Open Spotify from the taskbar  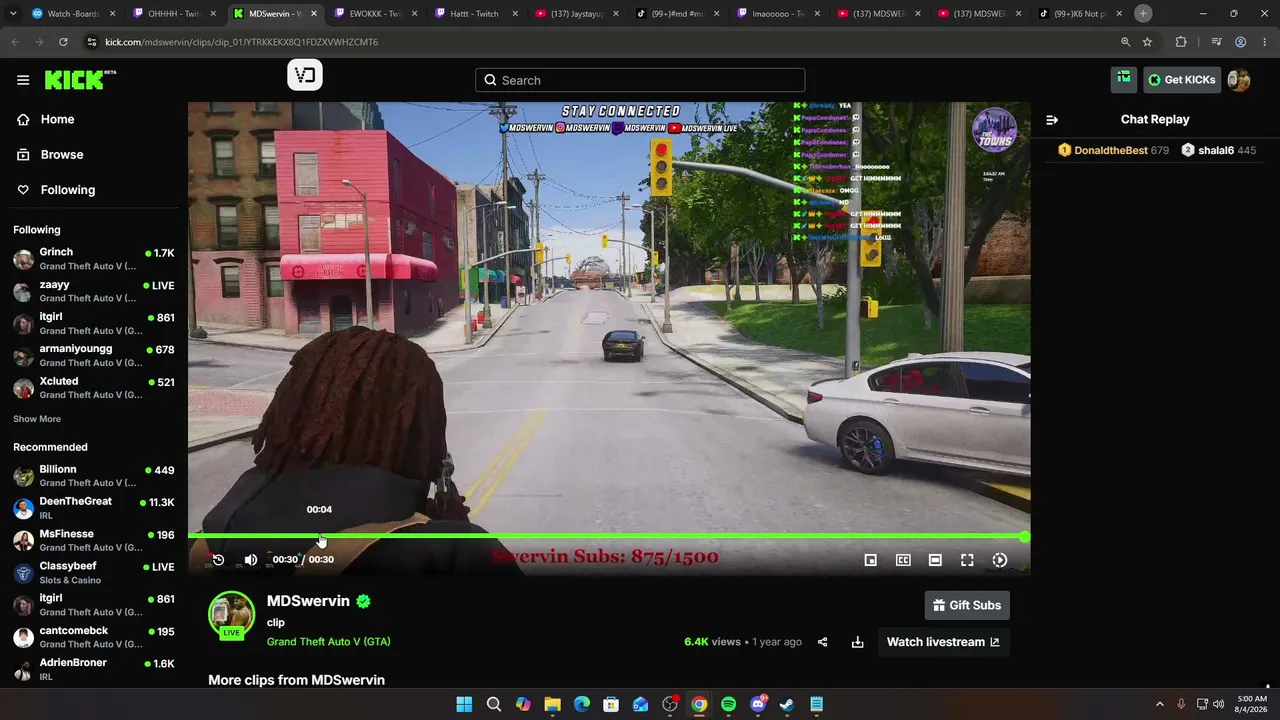pyautogui.click(x=729, y=704)
